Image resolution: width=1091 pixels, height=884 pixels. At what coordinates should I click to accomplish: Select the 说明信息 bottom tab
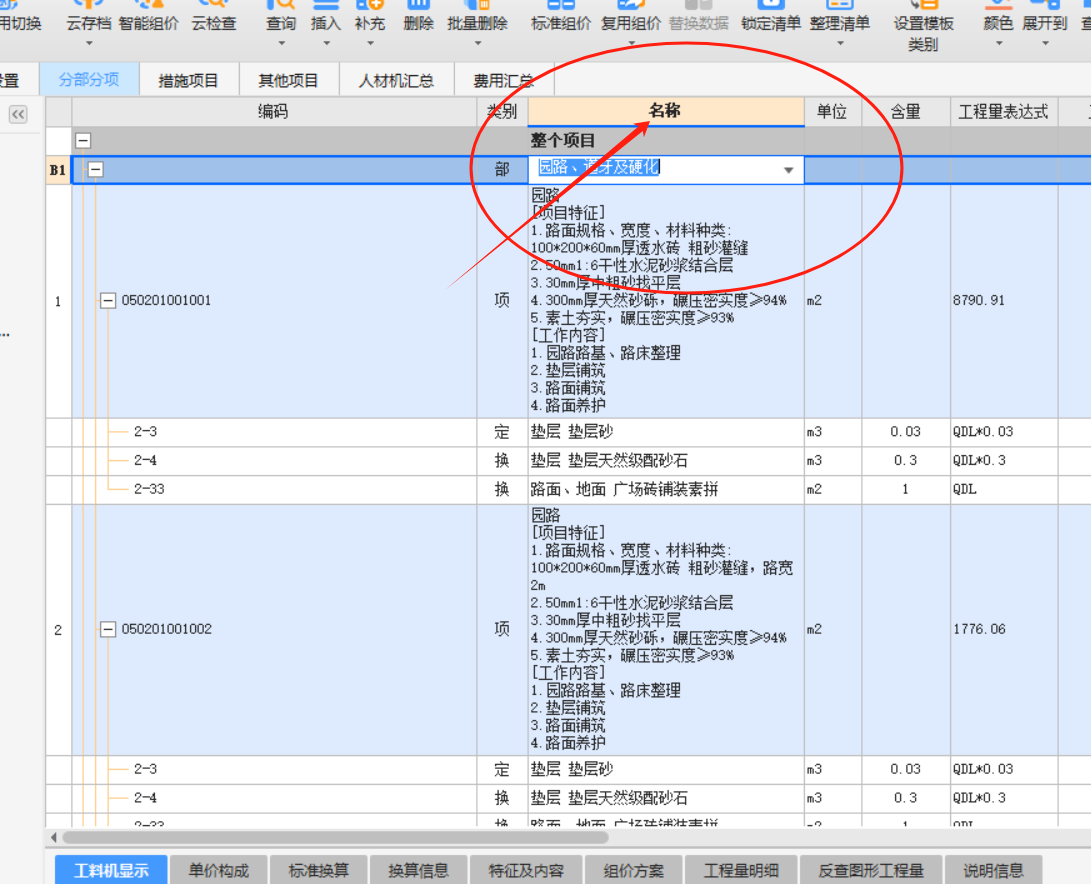click(x=994, y=870)
